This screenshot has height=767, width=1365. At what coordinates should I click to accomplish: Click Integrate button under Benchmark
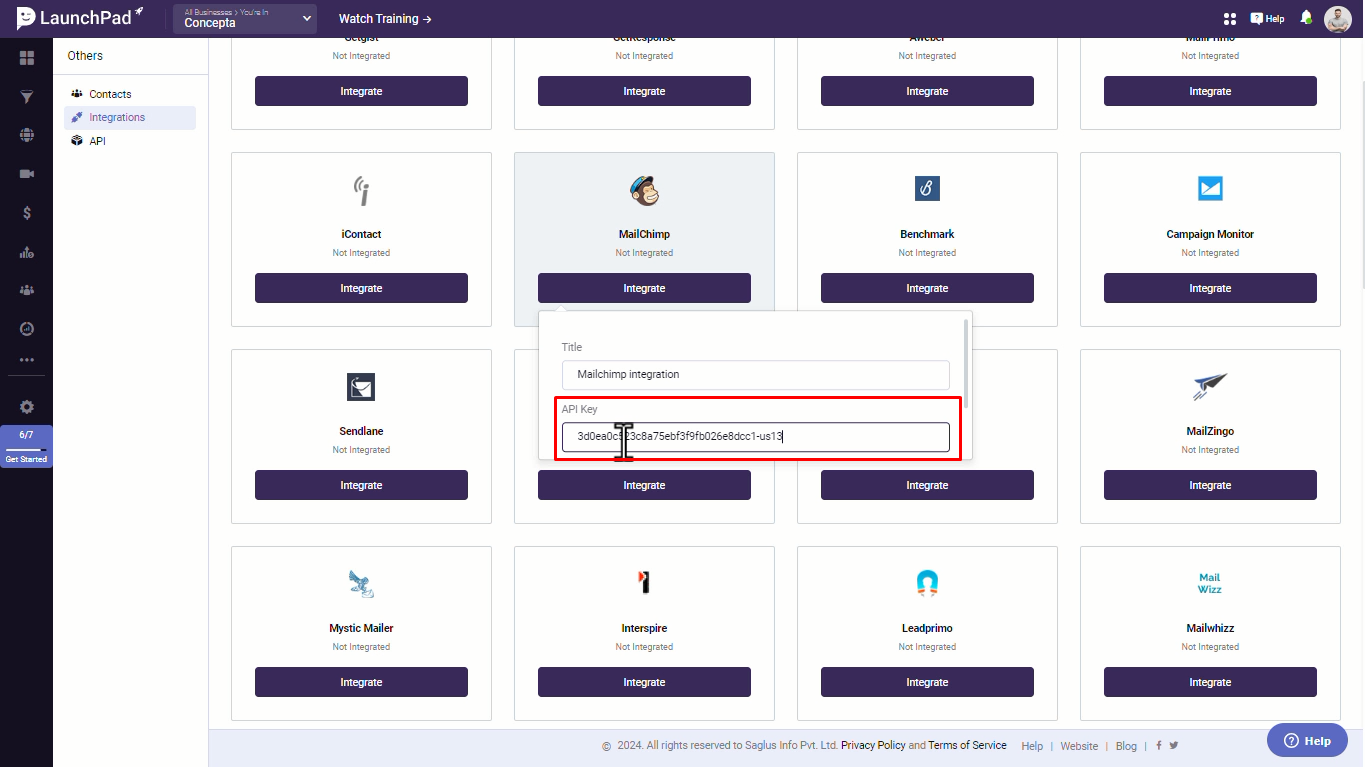927,288
